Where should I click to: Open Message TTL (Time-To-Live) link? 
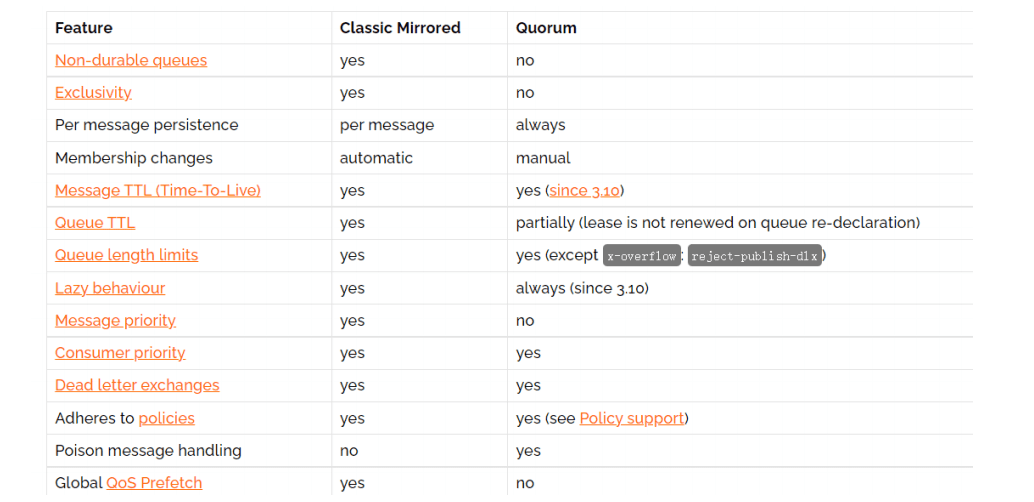158,191
